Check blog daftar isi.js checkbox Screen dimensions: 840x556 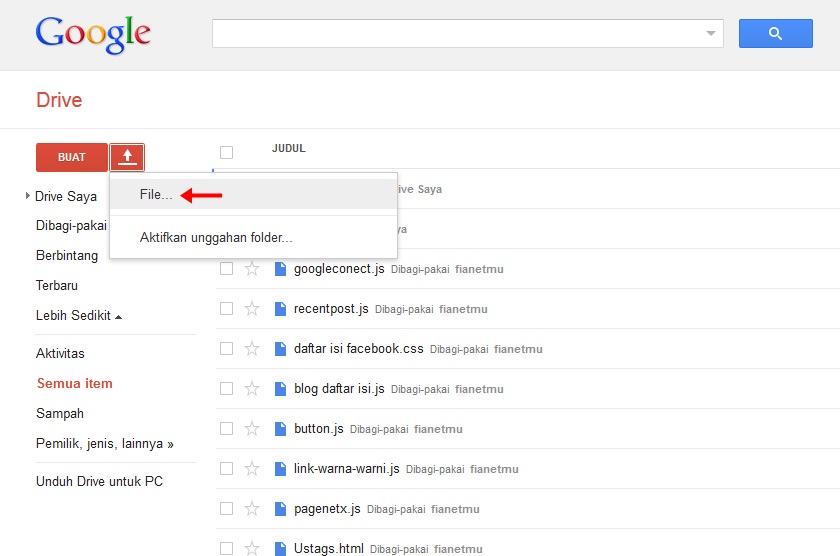[x=227, y=388]
